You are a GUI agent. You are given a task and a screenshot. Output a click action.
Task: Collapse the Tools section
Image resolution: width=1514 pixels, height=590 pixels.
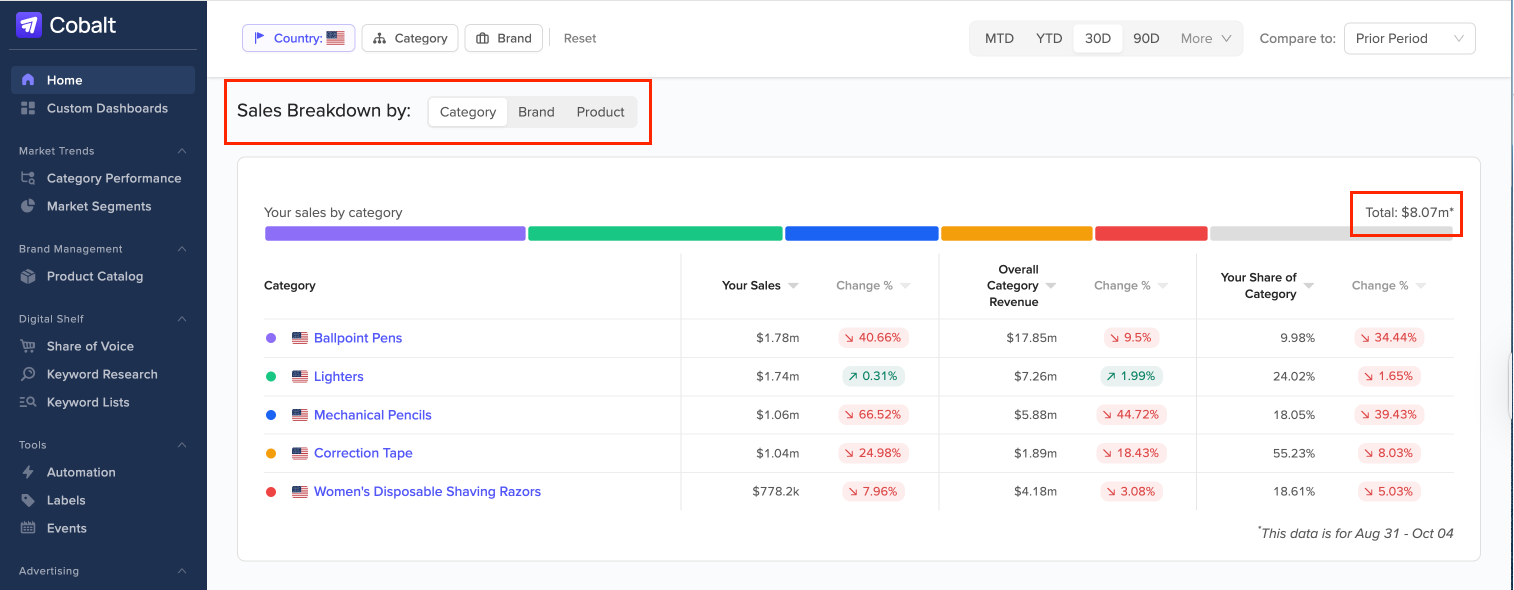182,445
